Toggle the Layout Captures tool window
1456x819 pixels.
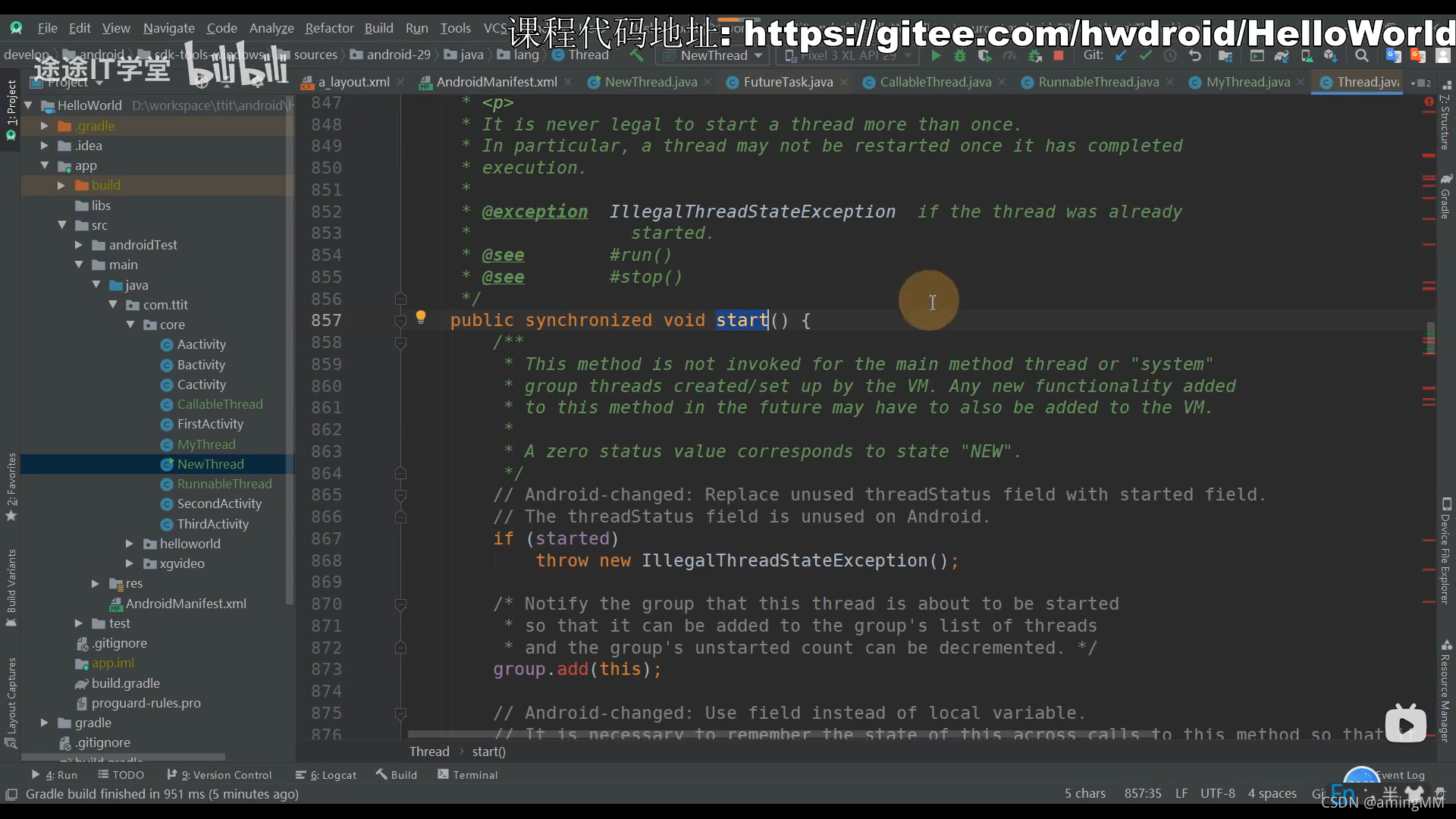coord(11,703)
